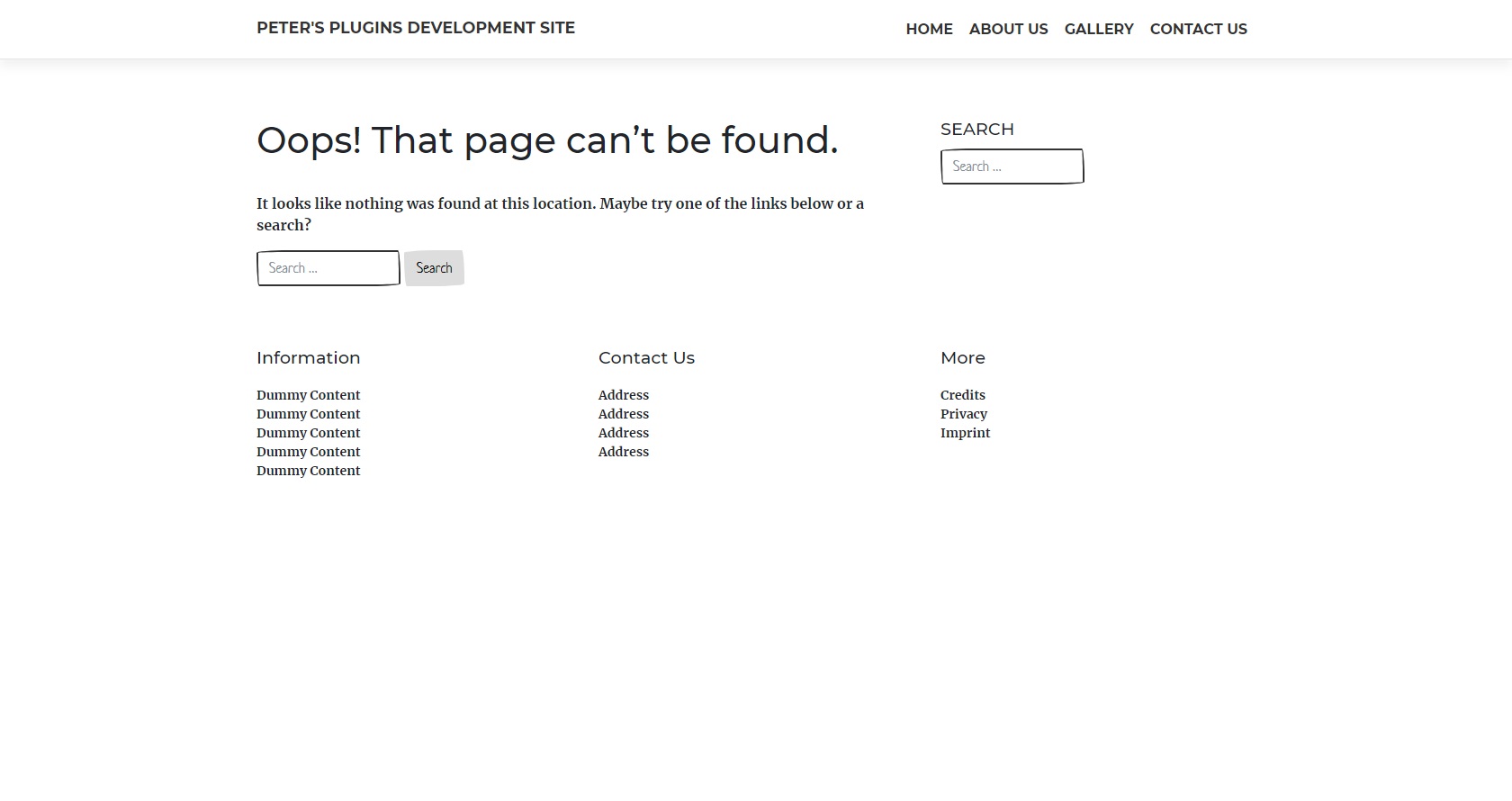Click the Peter's Plugins Development Site title
This screenshot has width=1512, height=801.
pyautogui.click(x=415, y=28)
